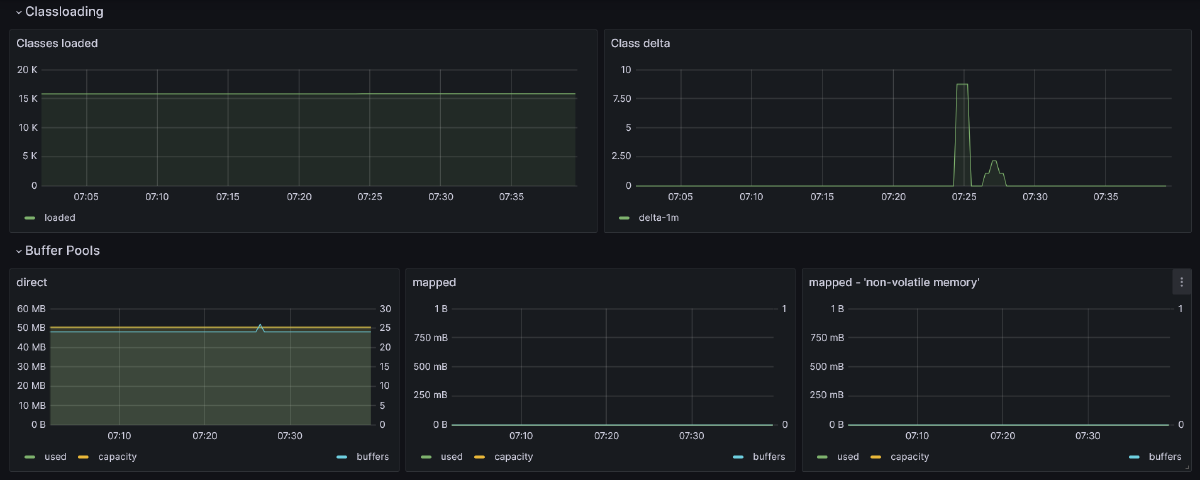Click the yellow capacity swatch in non-volatile memory legend
The width and height of the screenshot is (1200, 480).
877,457
